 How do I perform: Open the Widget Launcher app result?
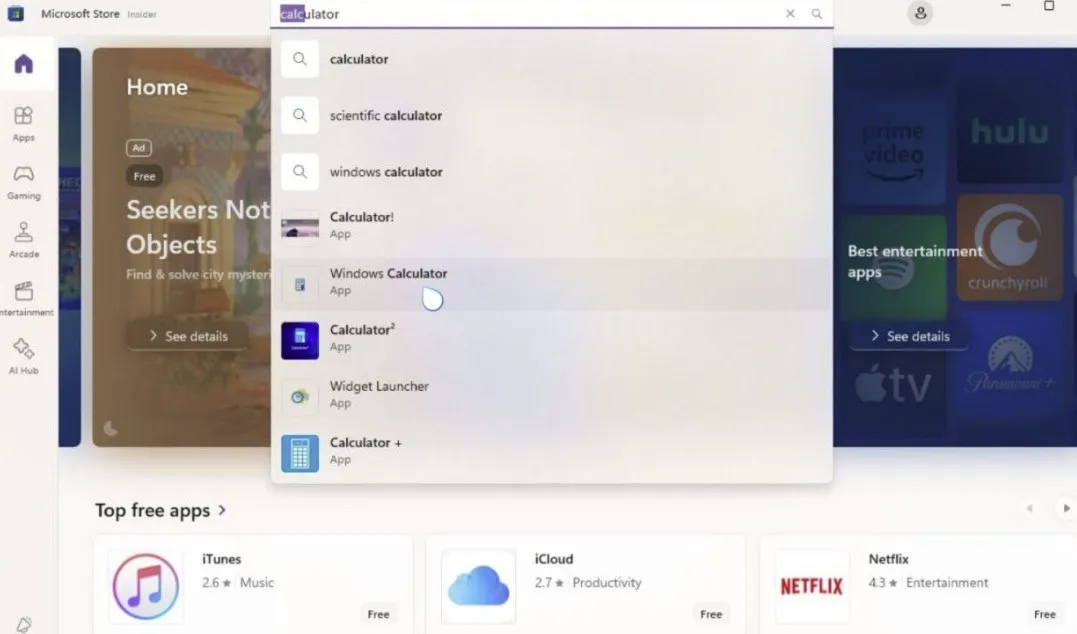point(552,395)
